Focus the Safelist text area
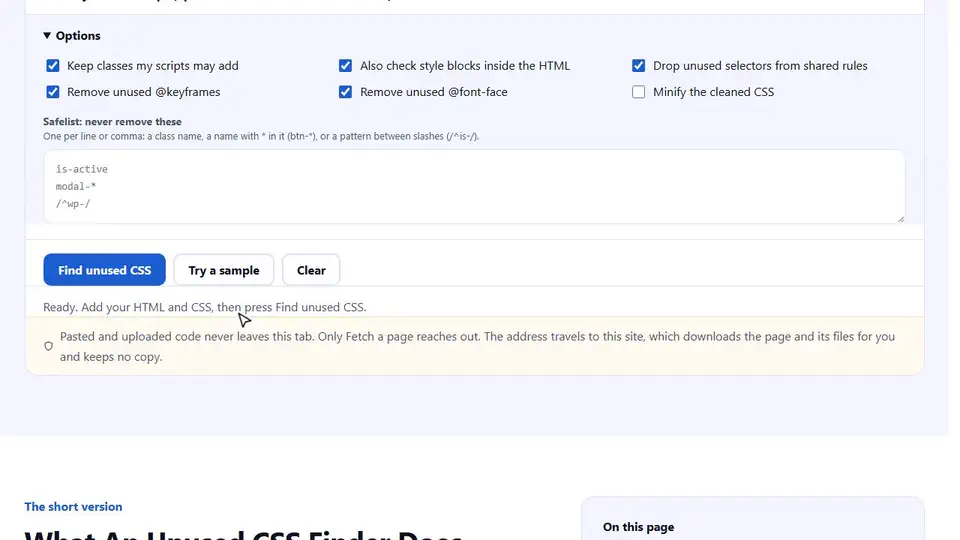960x540 pixels. (x=474, y=187)
